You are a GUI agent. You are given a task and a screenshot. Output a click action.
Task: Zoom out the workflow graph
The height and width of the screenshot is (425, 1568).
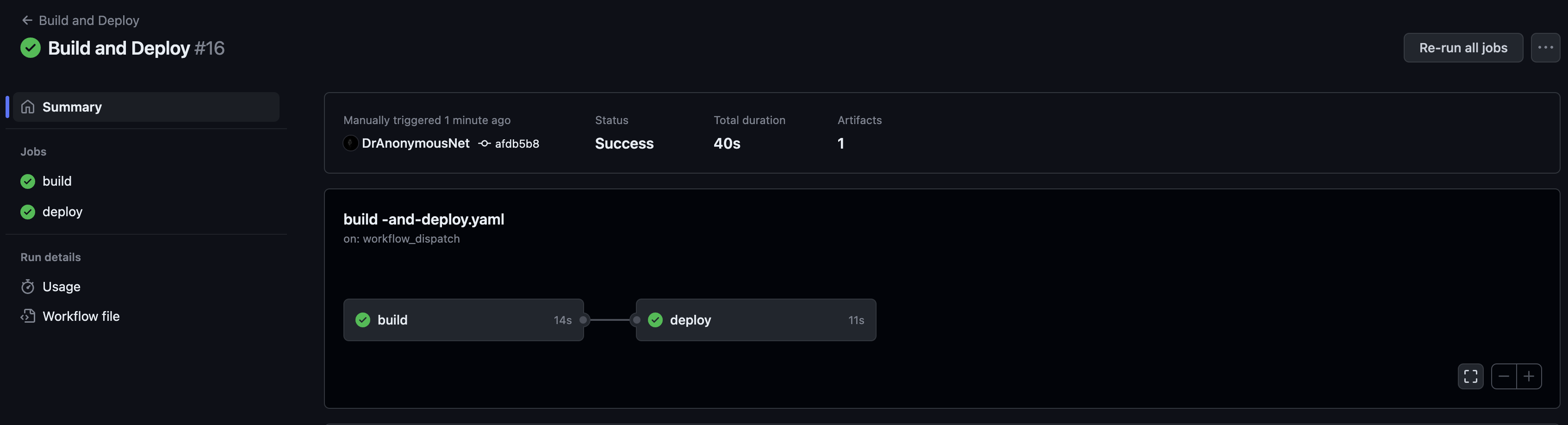tap(1504, 376)
